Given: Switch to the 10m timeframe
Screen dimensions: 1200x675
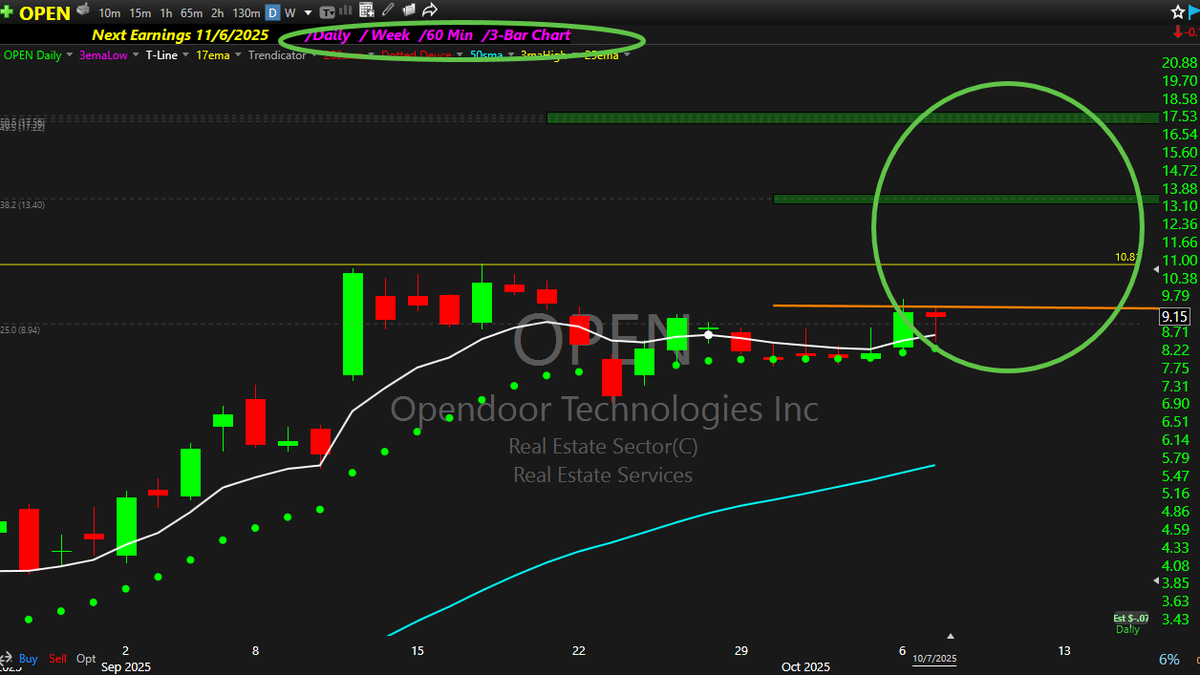Looking at the screenshot, I should point(111,13).
